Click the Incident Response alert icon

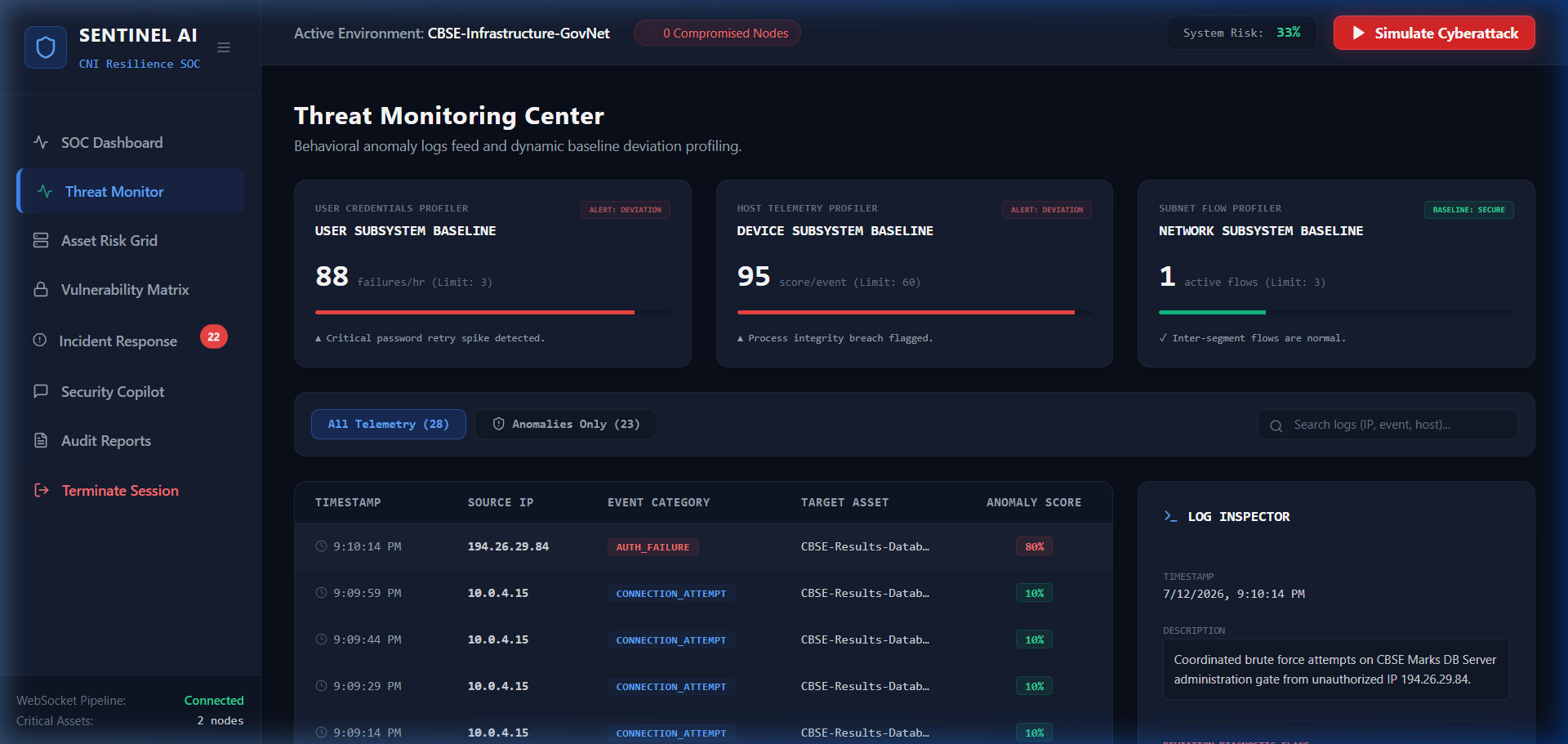coord(39,340)
